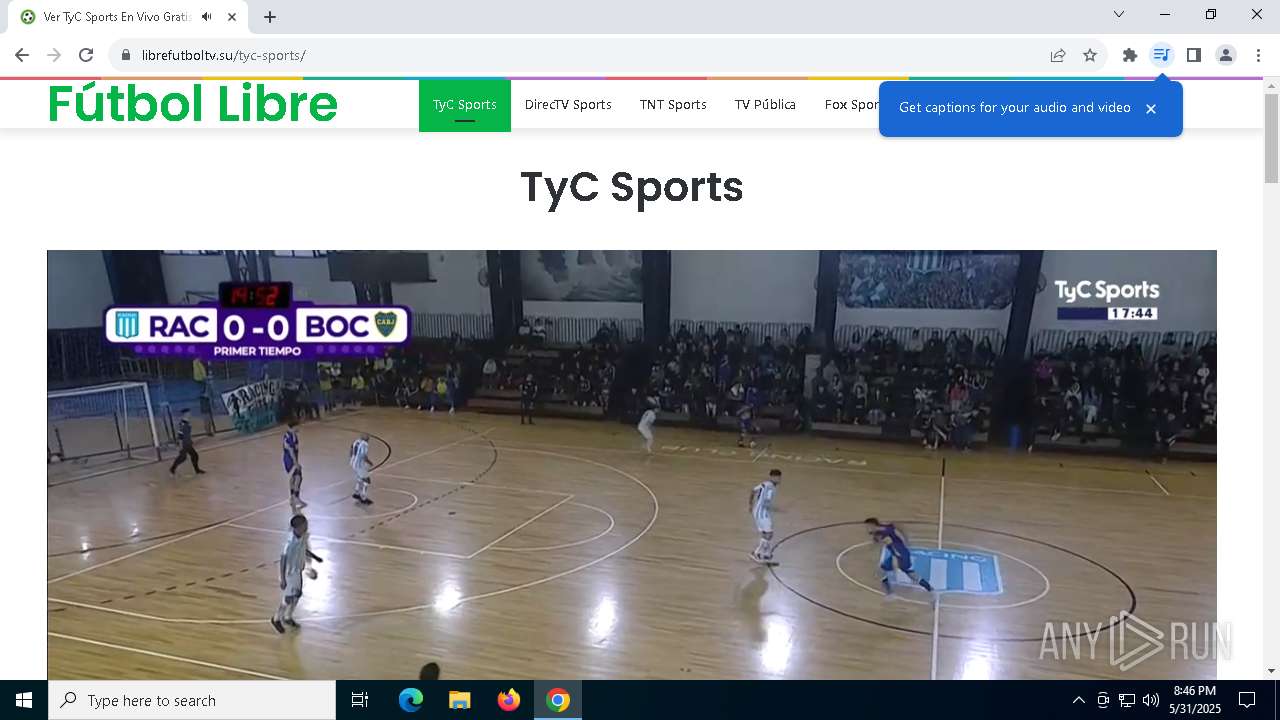
Task: Open the Chrome three-dot menu
Action: pyautogui.click(x=1258, y=55)
